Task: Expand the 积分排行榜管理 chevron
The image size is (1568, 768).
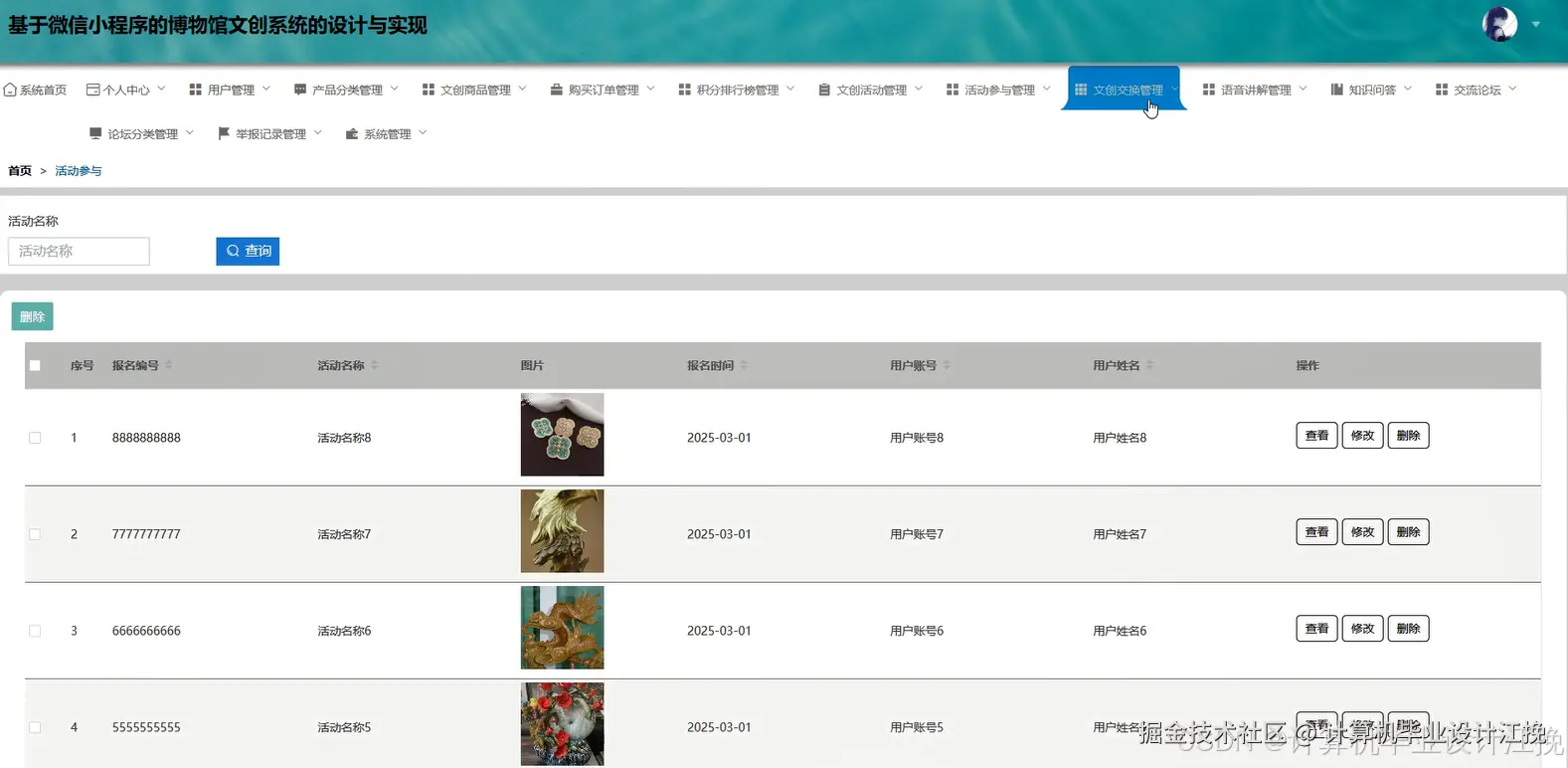Action: pyautogui.click(x=790, y=89)
